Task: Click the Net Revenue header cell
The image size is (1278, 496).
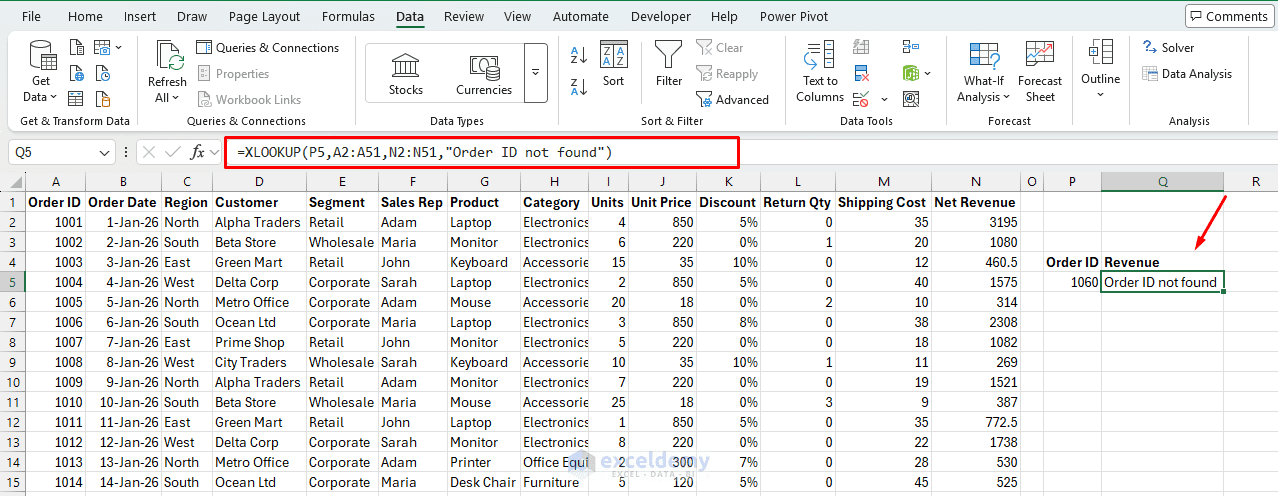Action: tap(975, 202)
